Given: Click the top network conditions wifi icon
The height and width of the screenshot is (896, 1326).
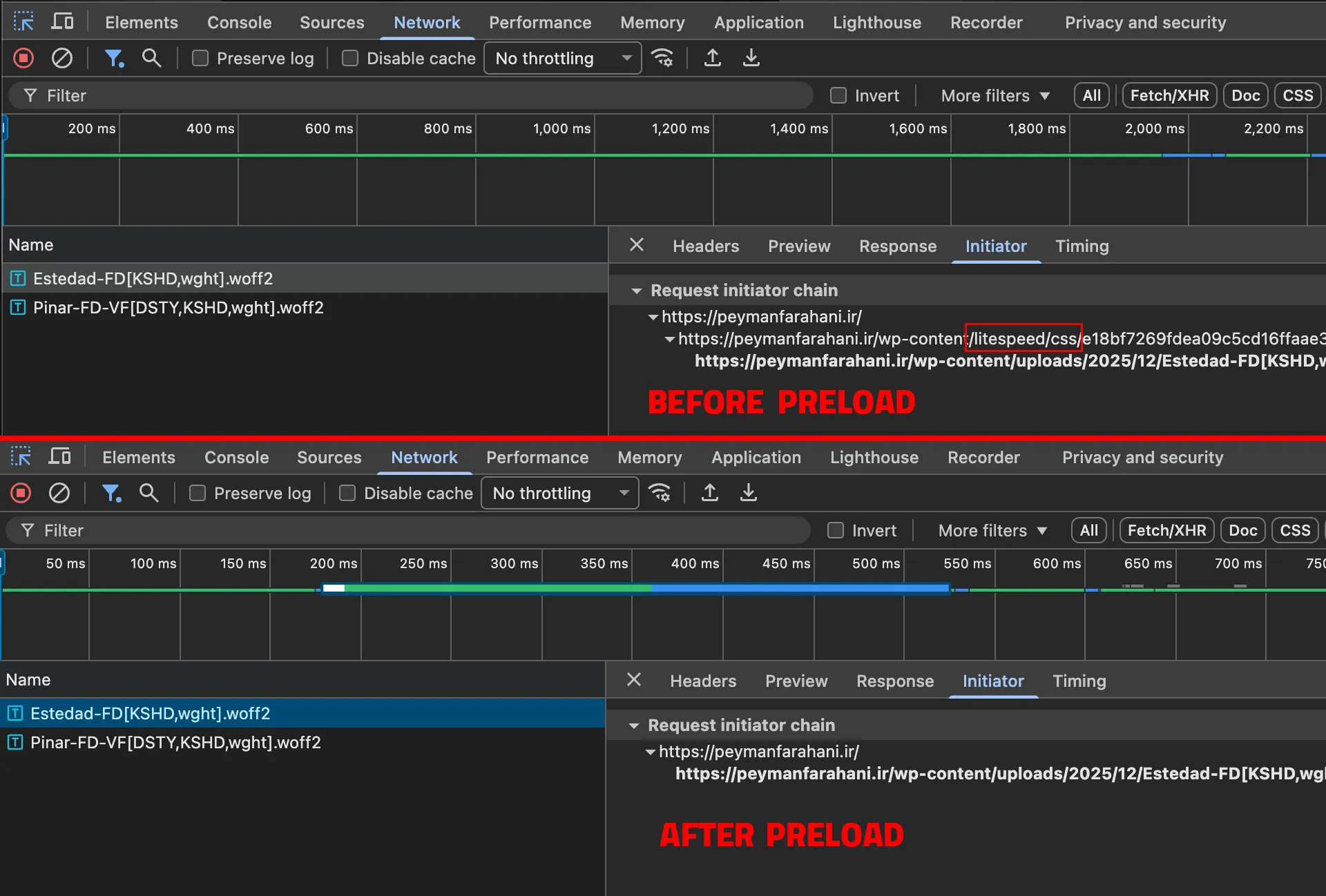Looking at the screenshot, I should point(662,58).
